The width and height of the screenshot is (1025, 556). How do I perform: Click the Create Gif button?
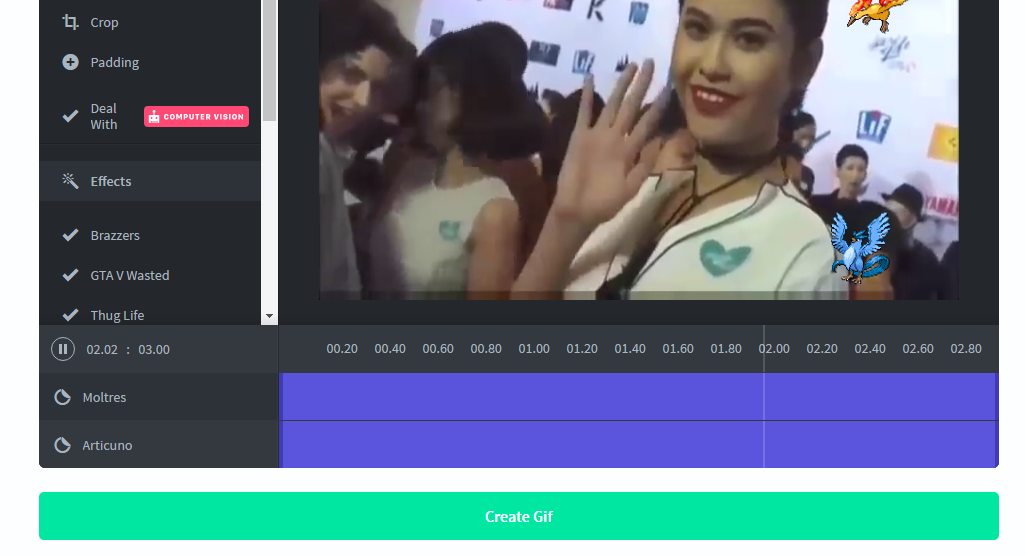click(519, 516)
